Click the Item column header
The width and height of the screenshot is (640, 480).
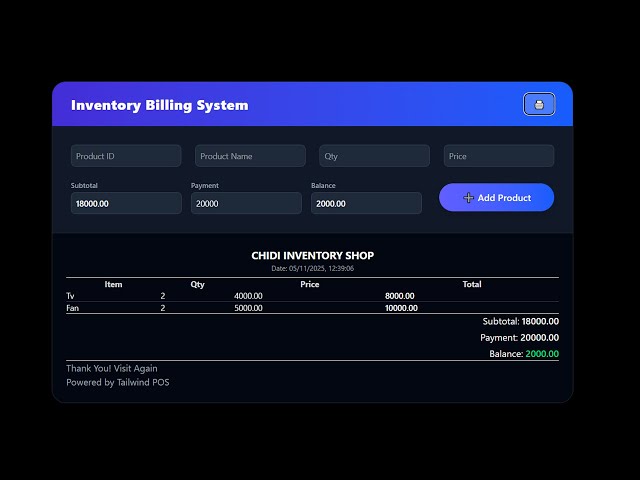pyautogui.click(x=114, y=284)
